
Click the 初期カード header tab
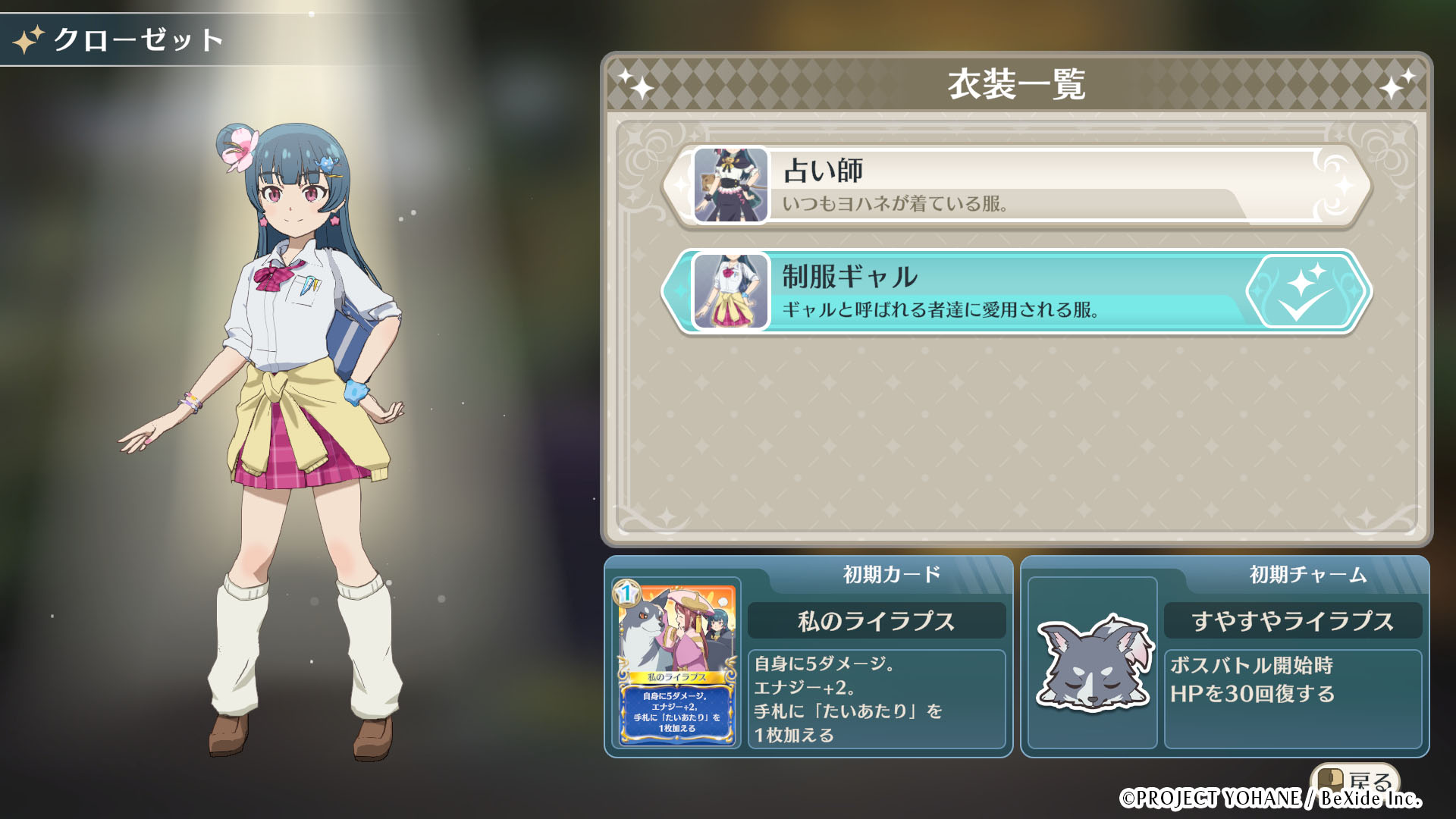click(x=892, y=575)
